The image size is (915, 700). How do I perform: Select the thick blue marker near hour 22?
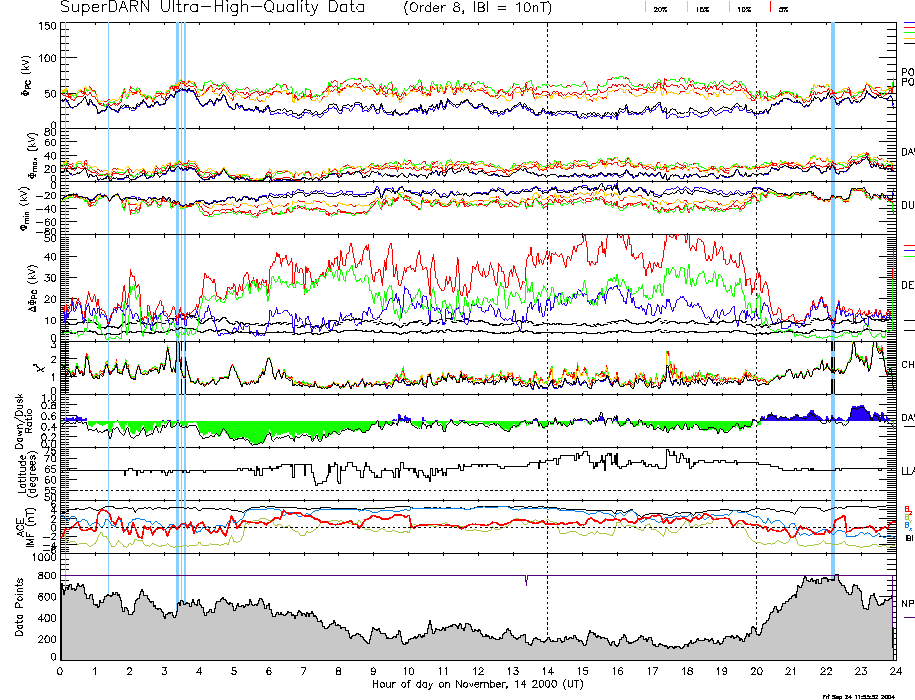(833, 300)
